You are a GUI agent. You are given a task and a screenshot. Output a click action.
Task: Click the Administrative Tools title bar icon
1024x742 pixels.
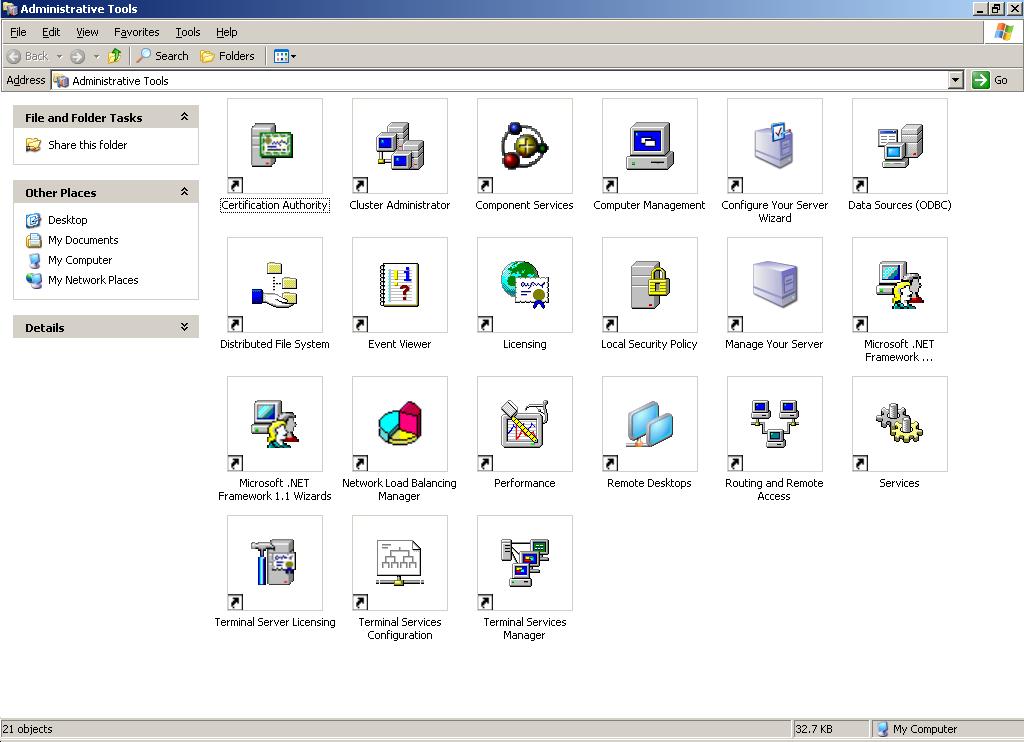[x=10, y=8]
